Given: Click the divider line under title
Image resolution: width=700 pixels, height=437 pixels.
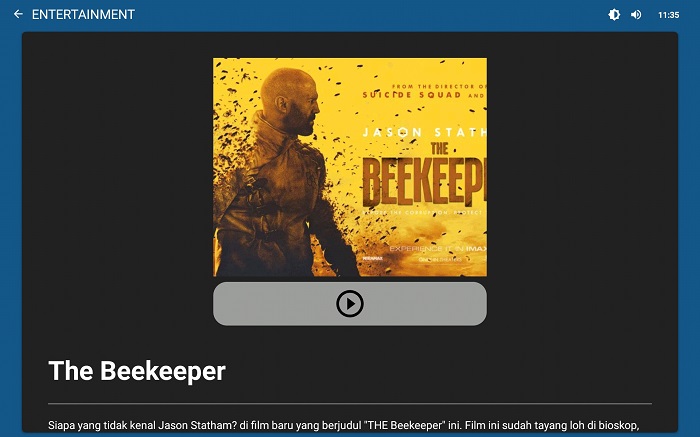Looking at the screenshot, I should 350,404.
